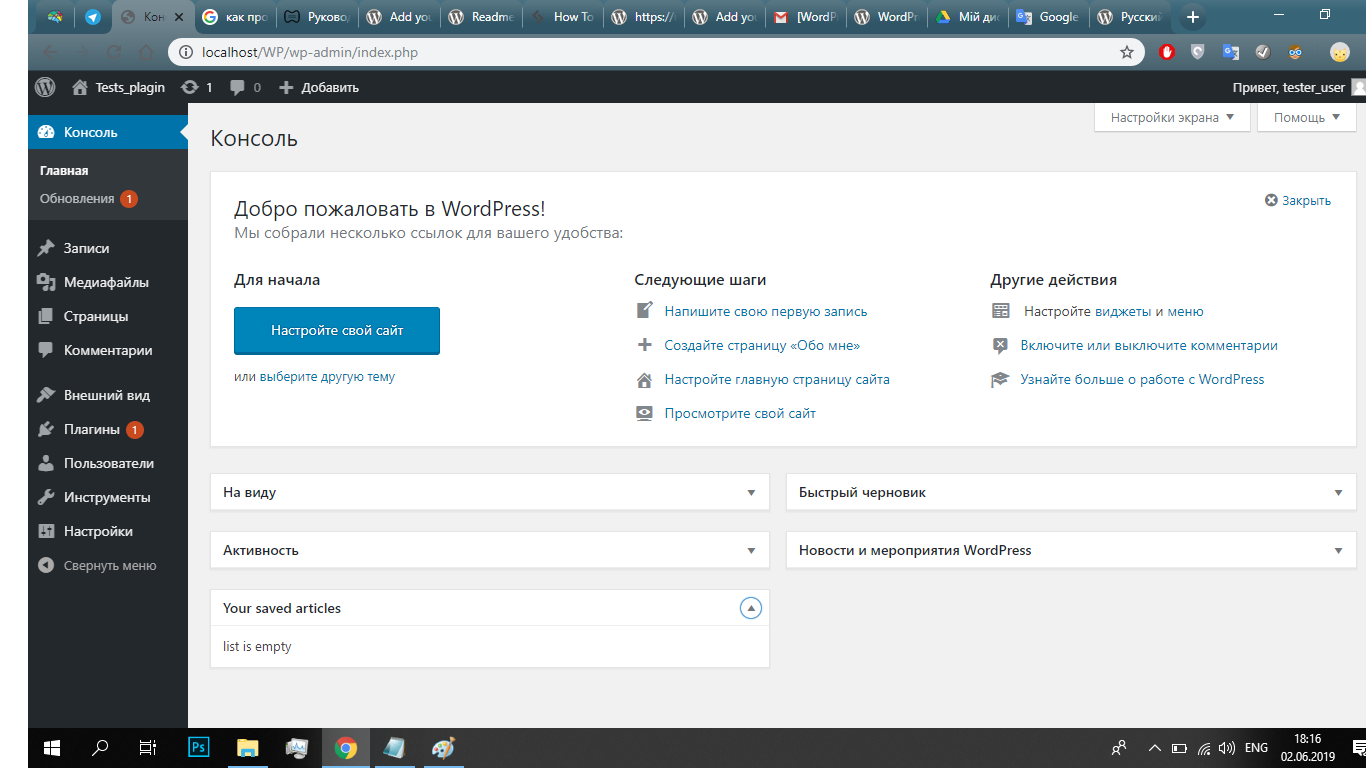Open Task View on the taskbar
1366x768 pixels.
[x=147, y=747]
